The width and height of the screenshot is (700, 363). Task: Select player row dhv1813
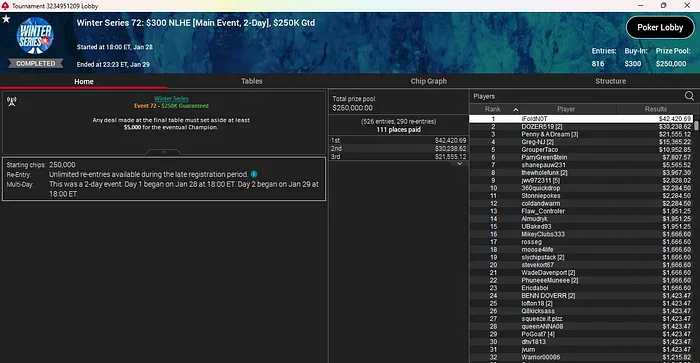[581, 342]
